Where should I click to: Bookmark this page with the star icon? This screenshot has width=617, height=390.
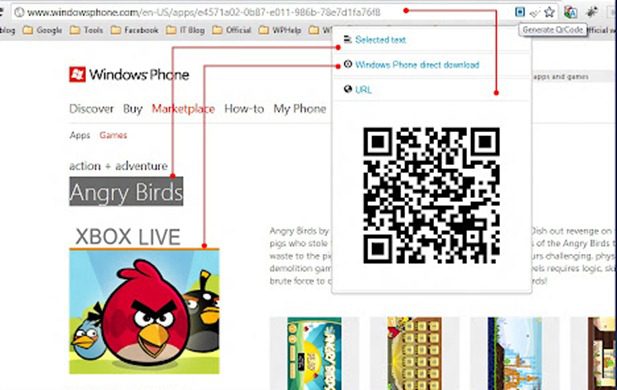(549, 12)
